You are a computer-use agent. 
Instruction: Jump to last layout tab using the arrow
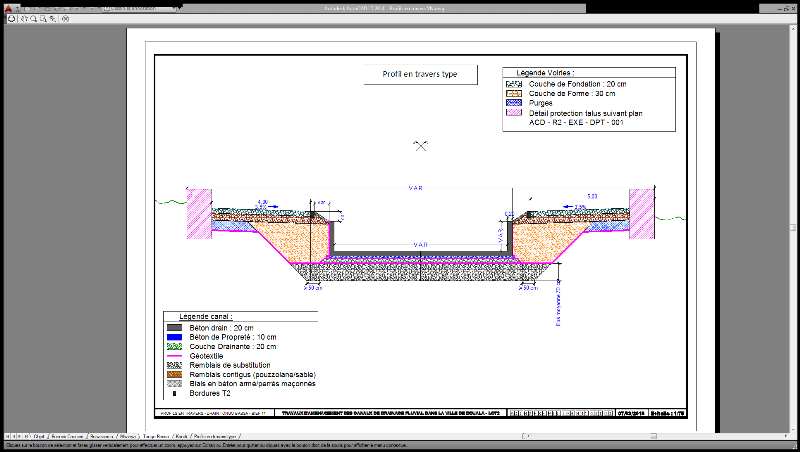[27, 437]
